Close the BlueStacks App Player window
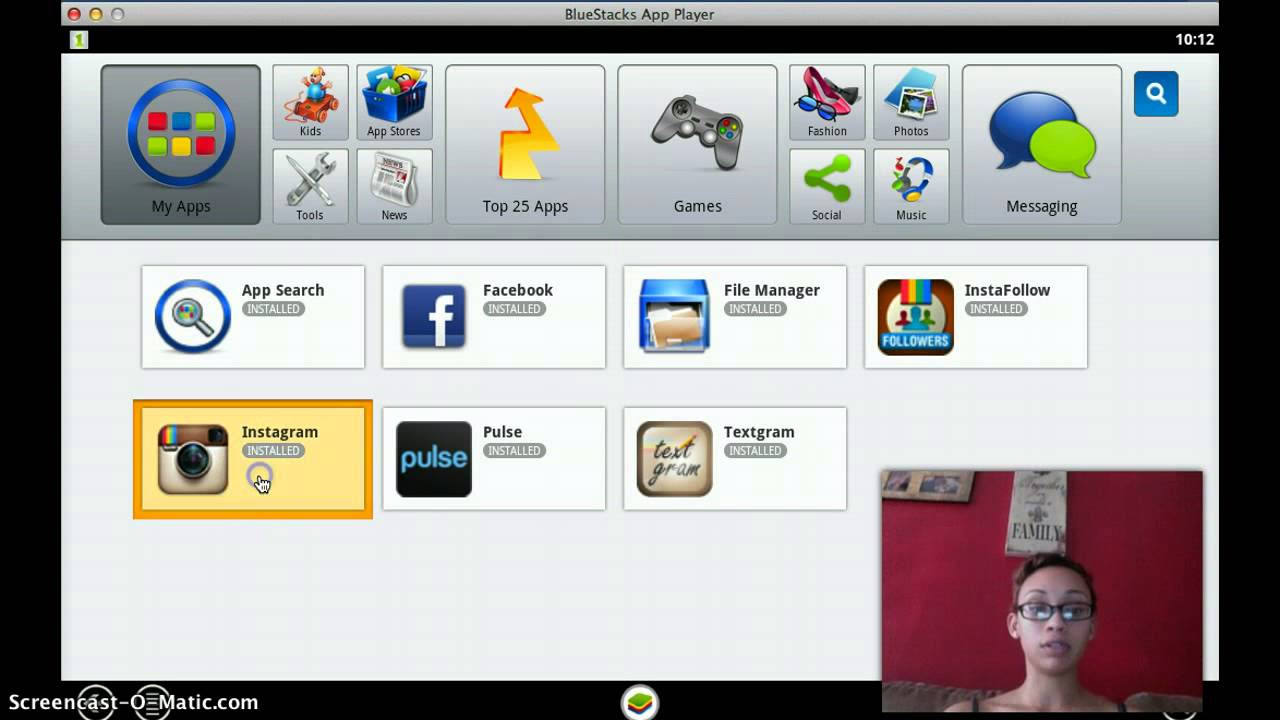 click(74, 14)
